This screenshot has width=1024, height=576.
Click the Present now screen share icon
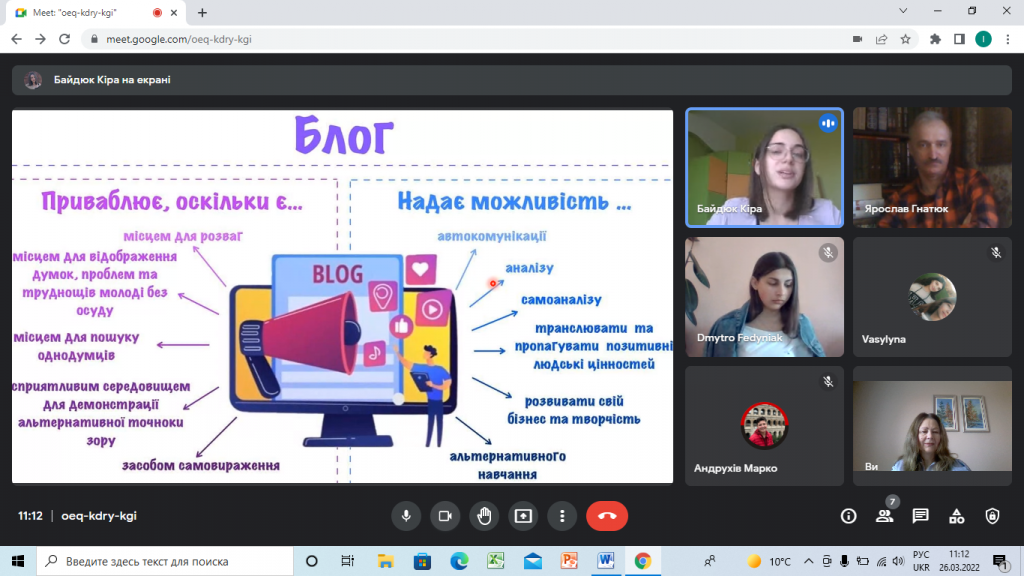pyautogui.click(x=523, y=516)
